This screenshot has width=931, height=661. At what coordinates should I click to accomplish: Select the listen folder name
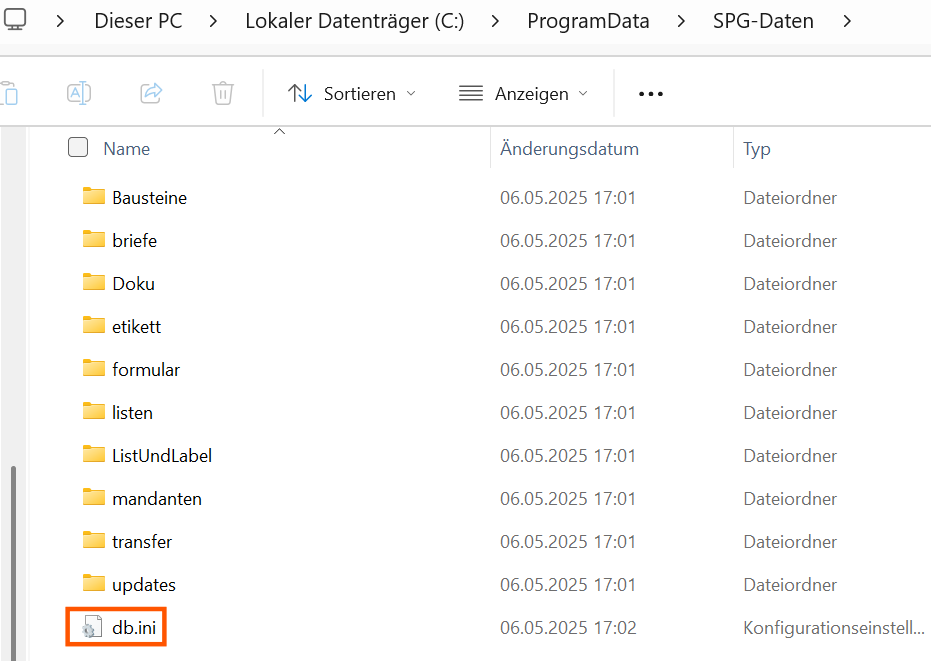click(x=132, y=412)
